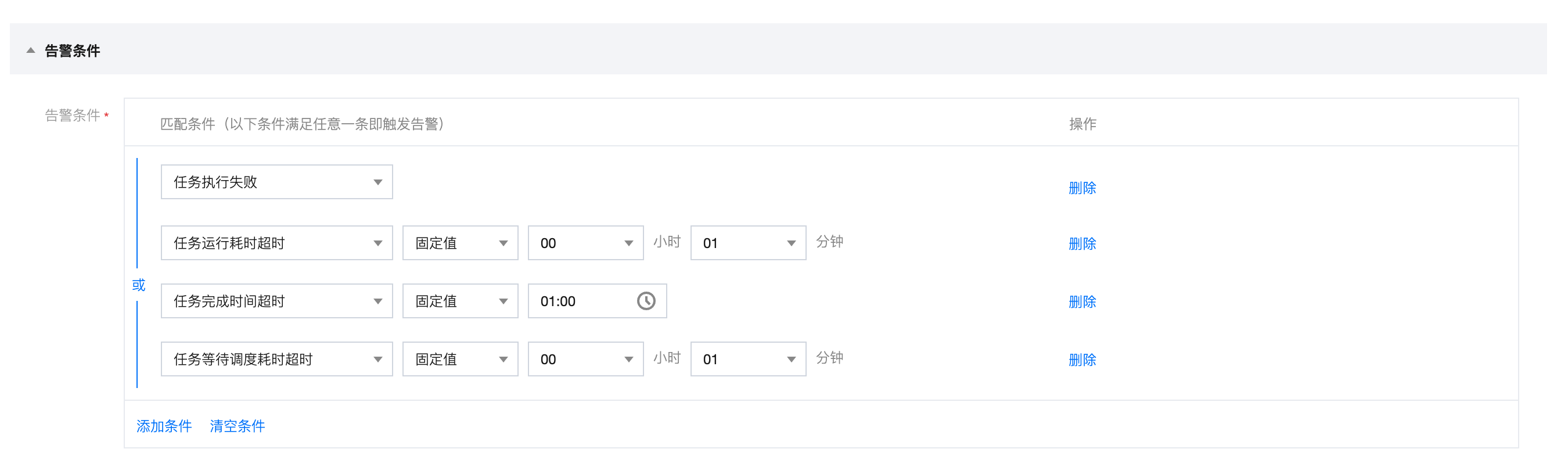Click the 清空条件 link
Viewport: 1568px width, 474px height.
237,426
